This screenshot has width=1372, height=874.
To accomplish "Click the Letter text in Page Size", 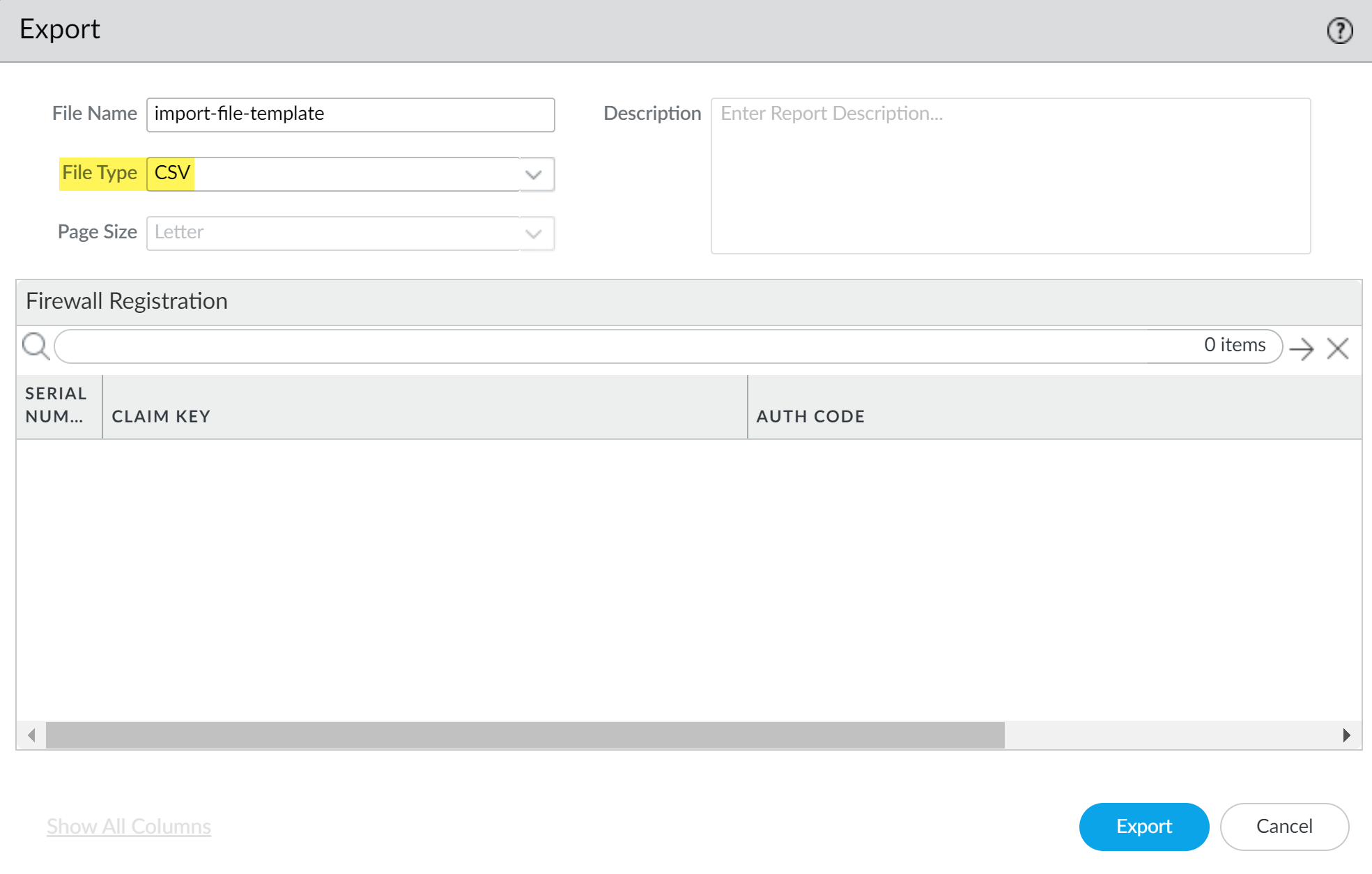I will pos(180,232).
